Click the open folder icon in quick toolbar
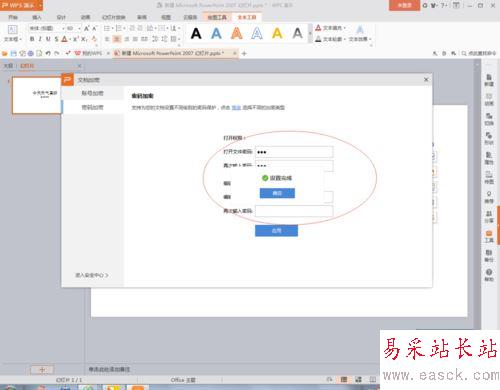This screenshot has width=500, height=390. pyautogui.click(x=5, y=53)
